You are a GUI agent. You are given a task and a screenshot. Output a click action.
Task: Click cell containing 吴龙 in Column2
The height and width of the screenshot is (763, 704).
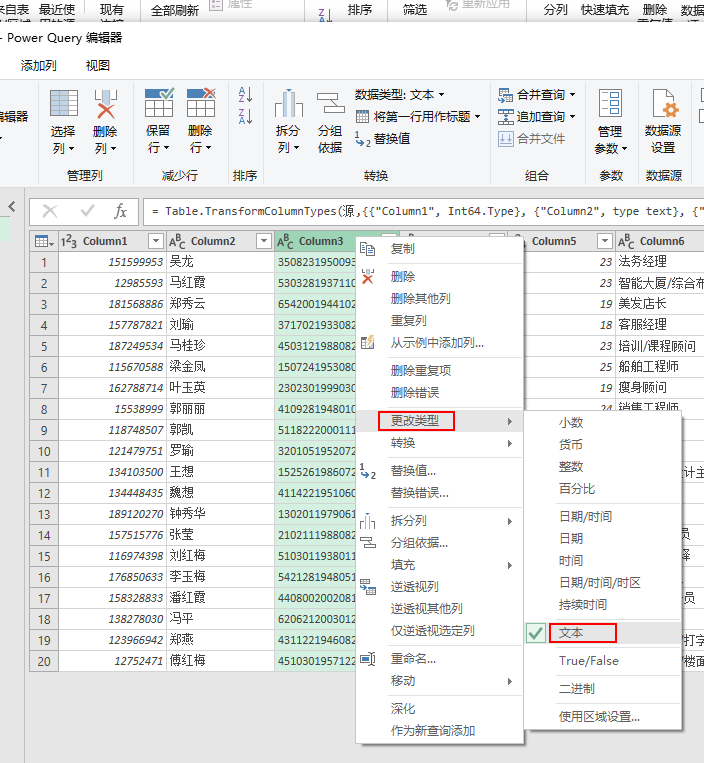pyautogui.click(x=220, y=262)
